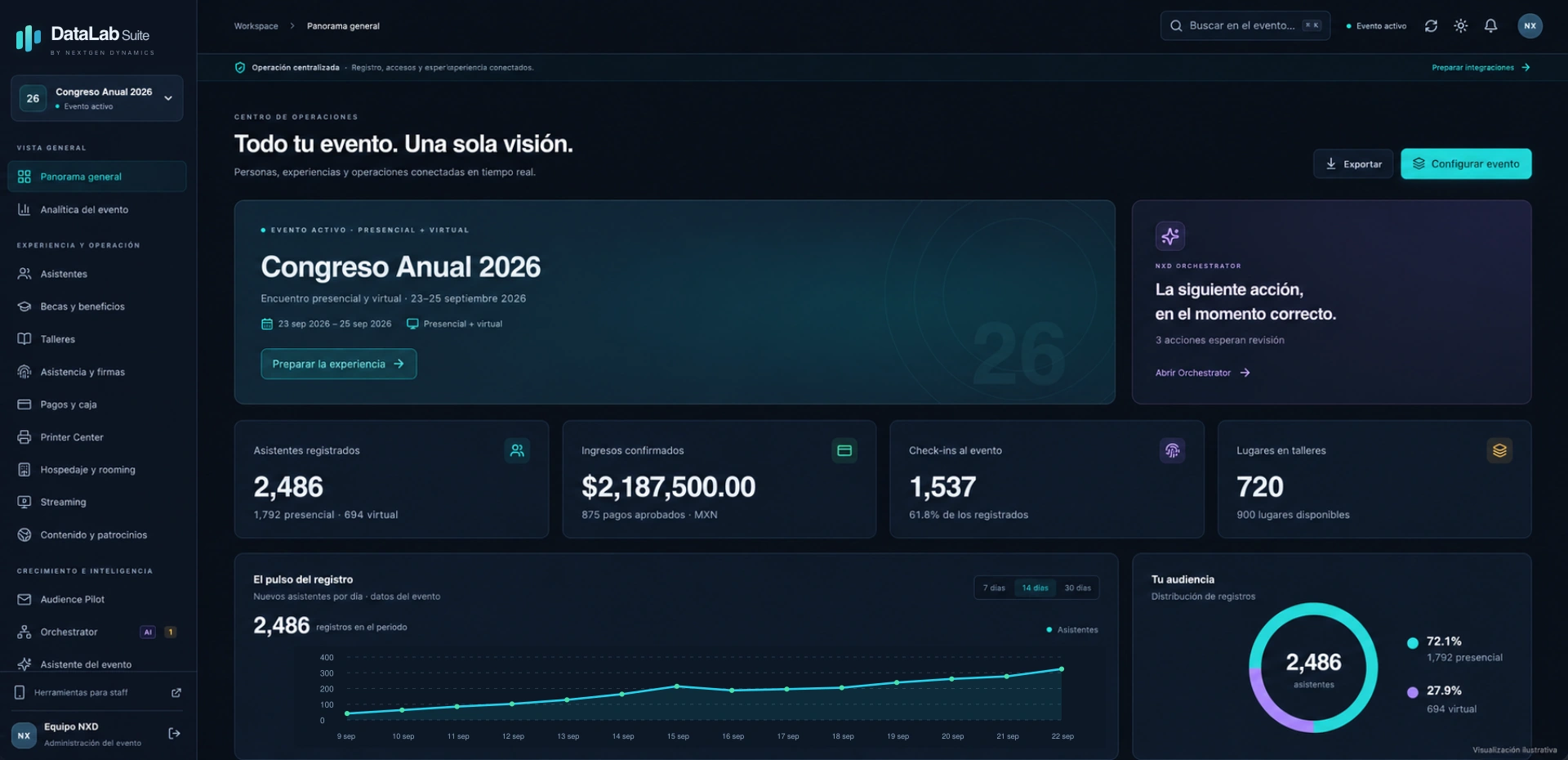Click the Check-ins fingerprint icon

pyautogui.click(x=1172, y=450)
